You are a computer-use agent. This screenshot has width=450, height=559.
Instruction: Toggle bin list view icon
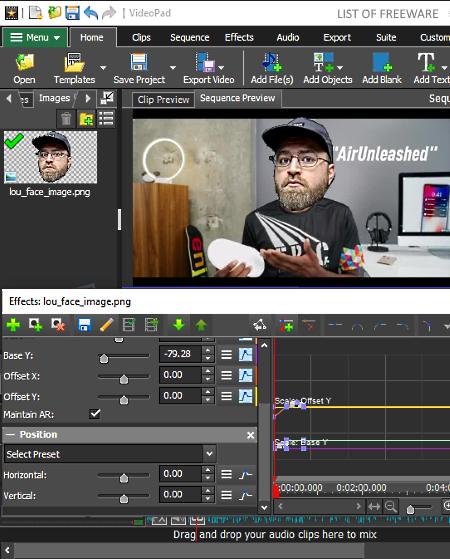coord(106,119)
